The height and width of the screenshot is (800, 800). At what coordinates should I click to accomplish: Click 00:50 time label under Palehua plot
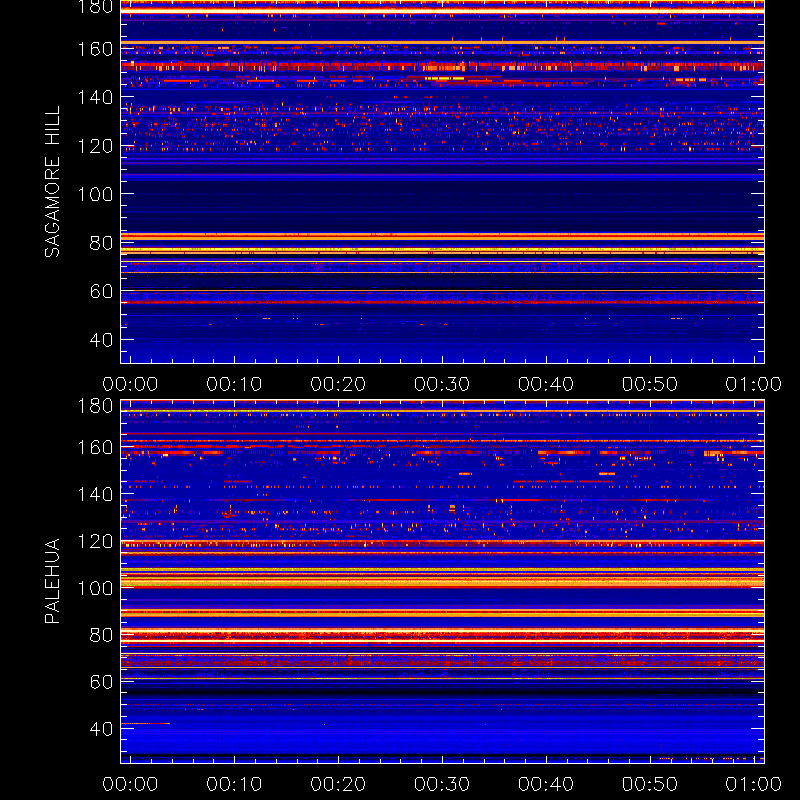coord(649,784)
